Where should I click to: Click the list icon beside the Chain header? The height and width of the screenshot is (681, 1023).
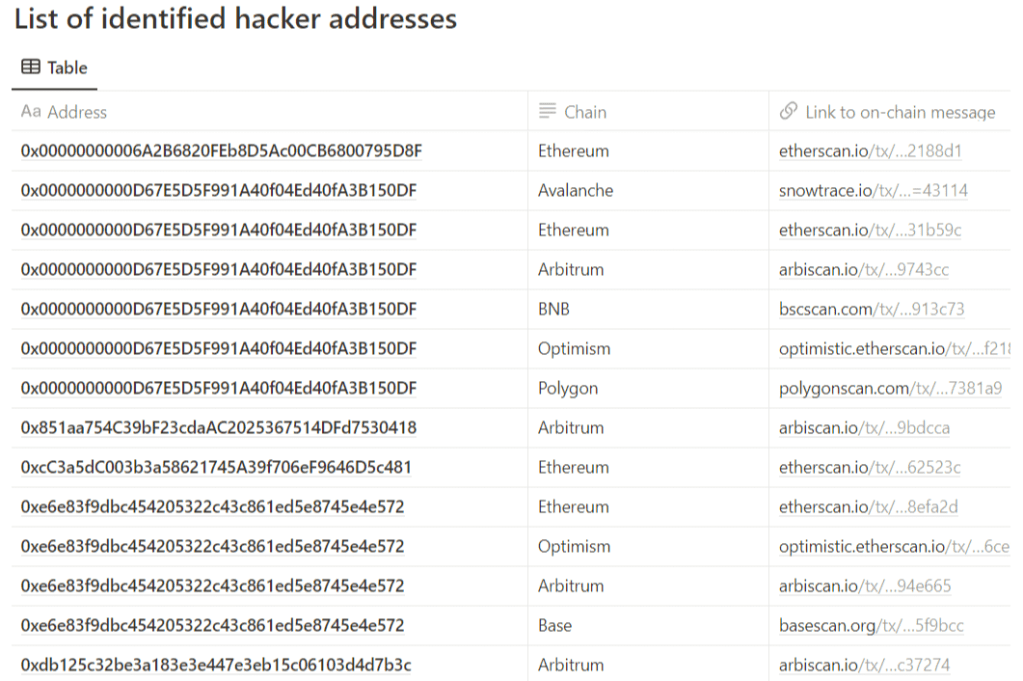pyautogui.click(x=545, y=112)
